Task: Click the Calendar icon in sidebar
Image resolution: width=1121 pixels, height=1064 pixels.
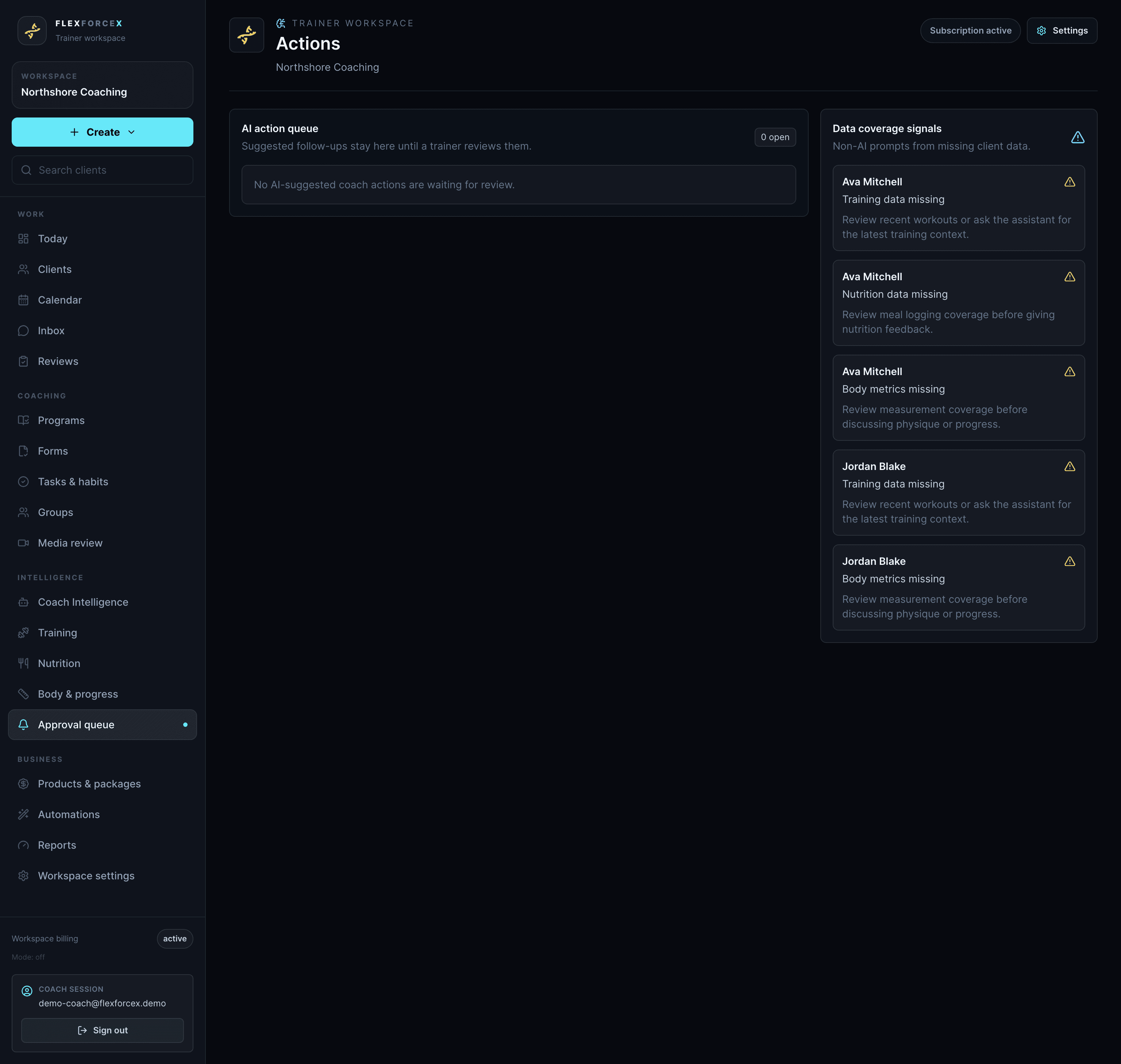Action: tap(23, 300)
